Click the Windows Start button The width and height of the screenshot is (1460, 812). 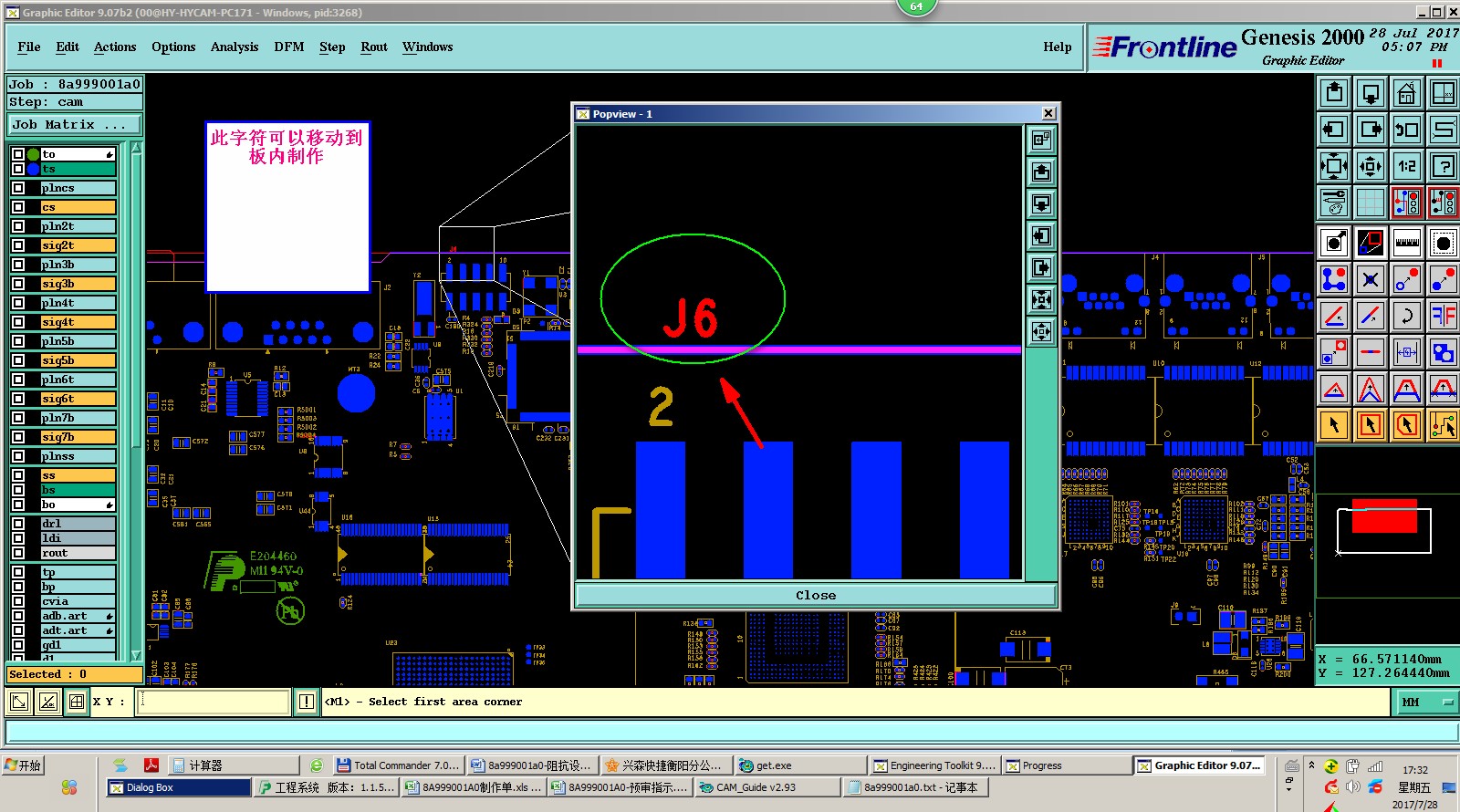[x=24, y=765]
